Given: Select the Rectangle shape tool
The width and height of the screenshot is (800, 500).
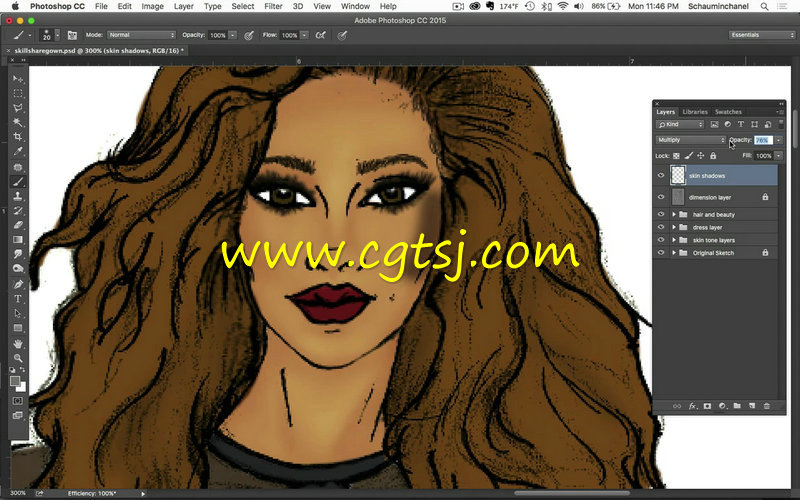Looking at the screenshot, I should (18, 328).
